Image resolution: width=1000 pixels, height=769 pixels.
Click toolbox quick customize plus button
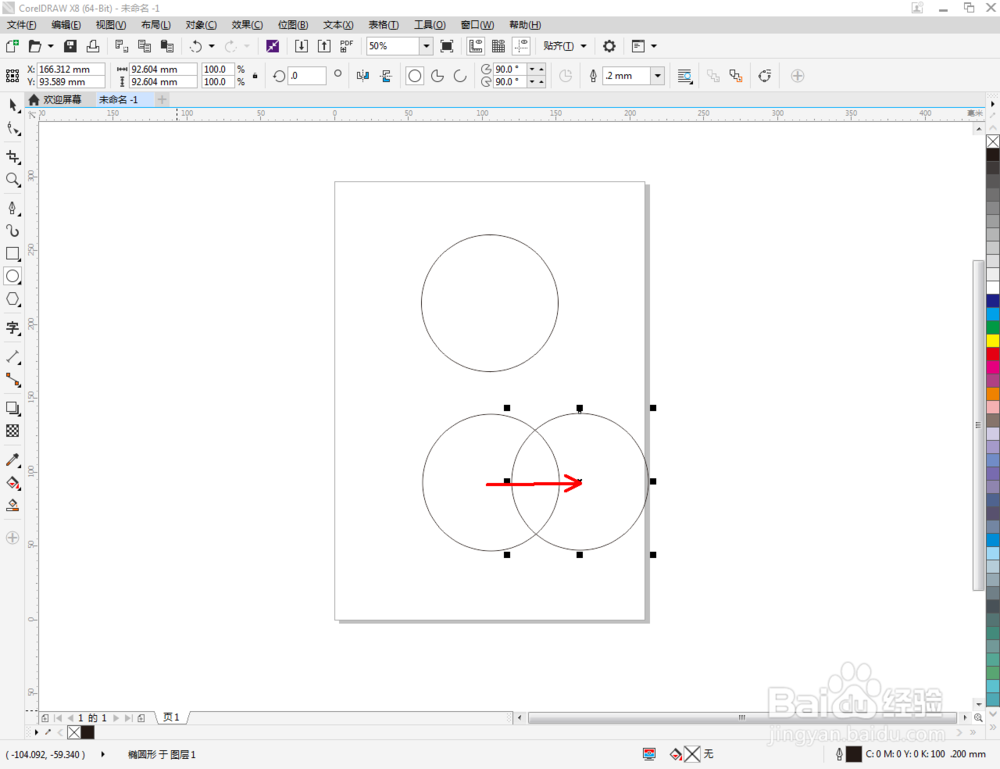coord(13,538)
